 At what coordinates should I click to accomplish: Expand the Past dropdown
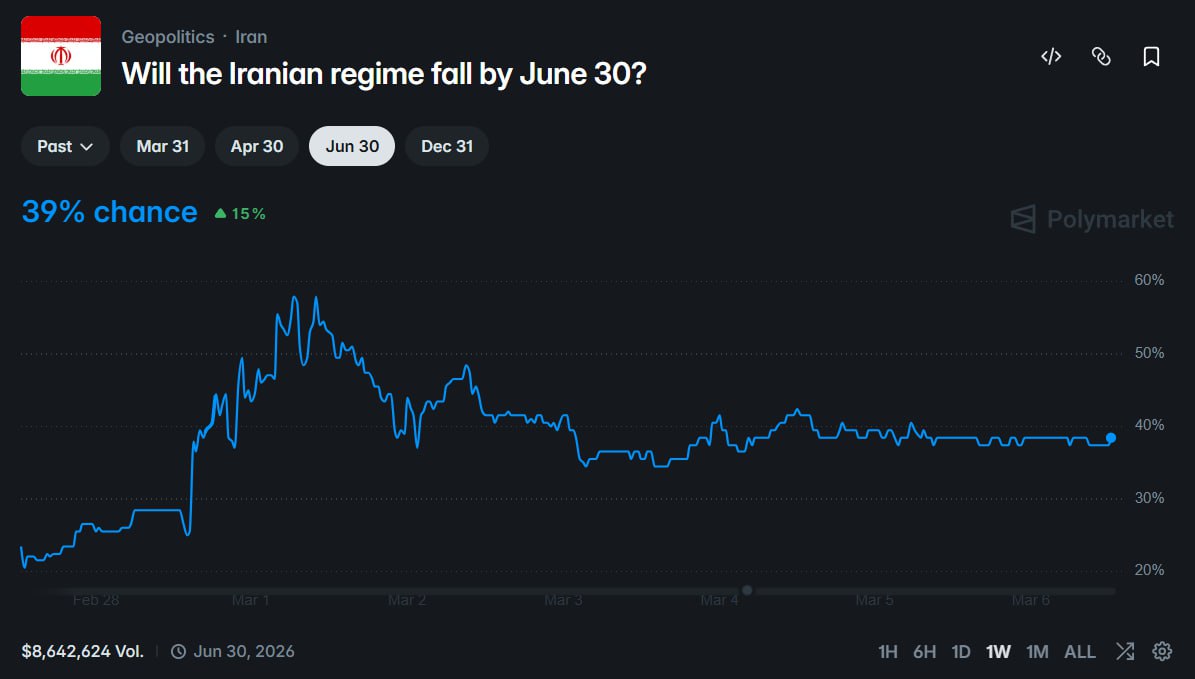pyautogui.click(x=65, y=146)
